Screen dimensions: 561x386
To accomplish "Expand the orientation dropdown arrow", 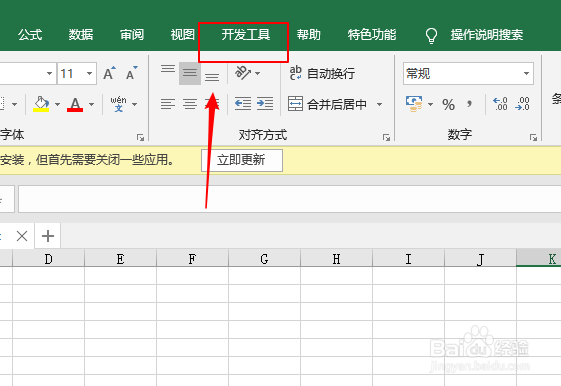I will (x=258, y=74).
